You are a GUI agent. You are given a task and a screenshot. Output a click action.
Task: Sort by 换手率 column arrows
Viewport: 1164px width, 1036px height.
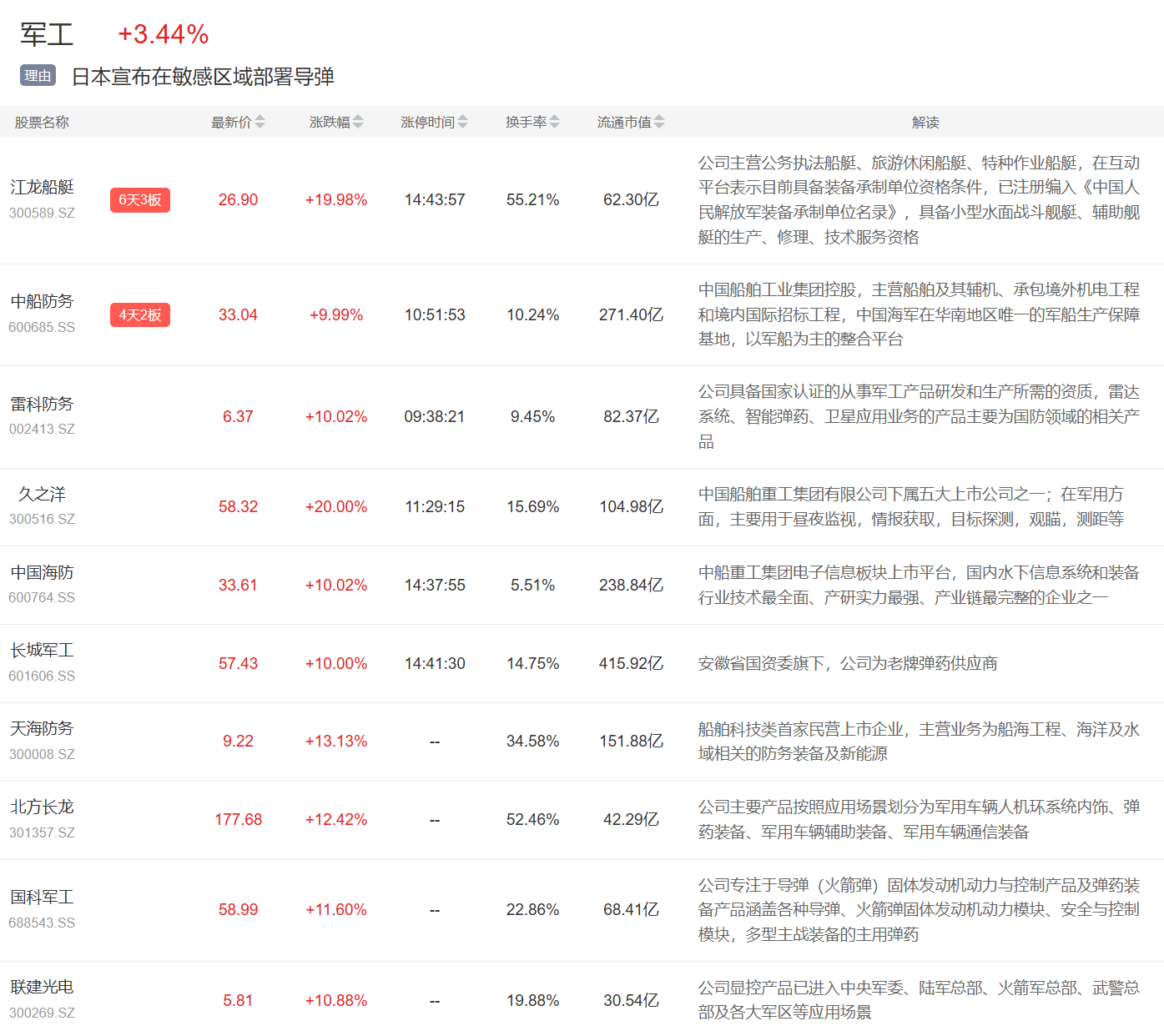pos(554,123)
